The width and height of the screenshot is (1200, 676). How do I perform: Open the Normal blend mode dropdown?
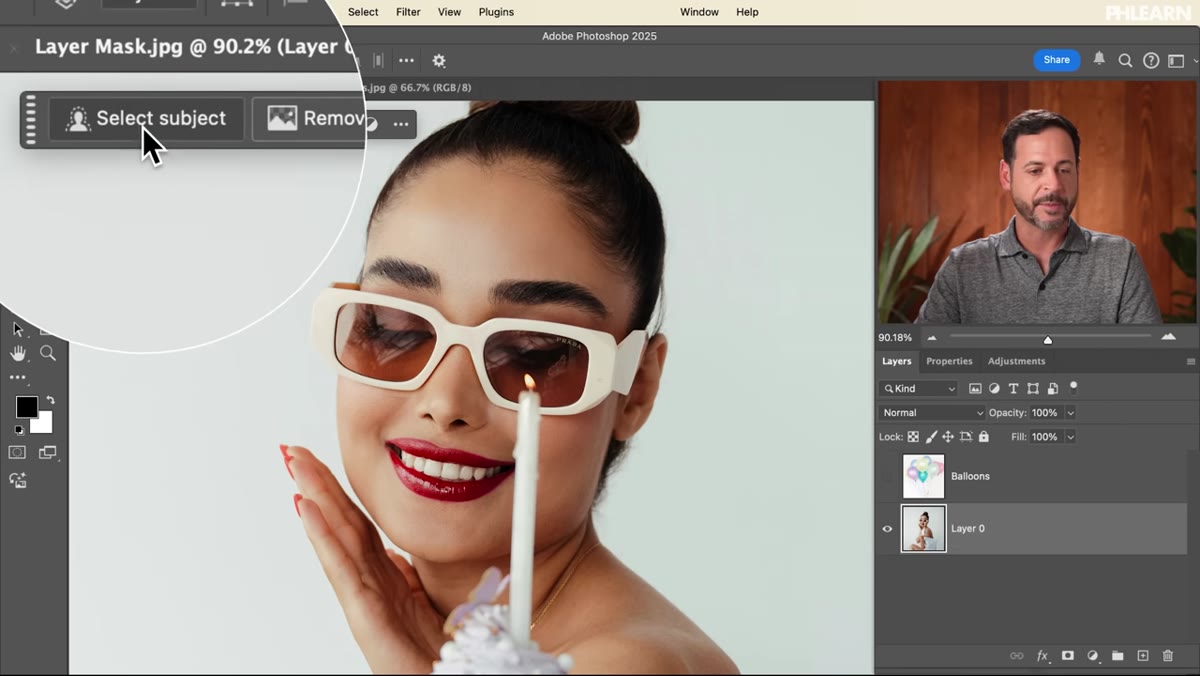point(932,412)
